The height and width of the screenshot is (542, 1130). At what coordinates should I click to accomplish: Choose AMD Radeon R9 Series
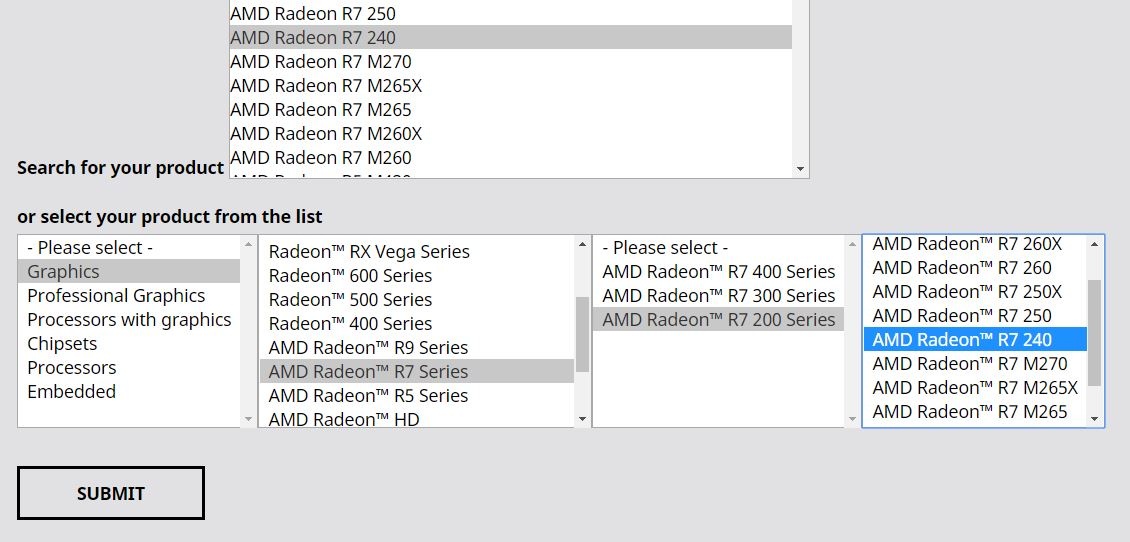[368, 348]
